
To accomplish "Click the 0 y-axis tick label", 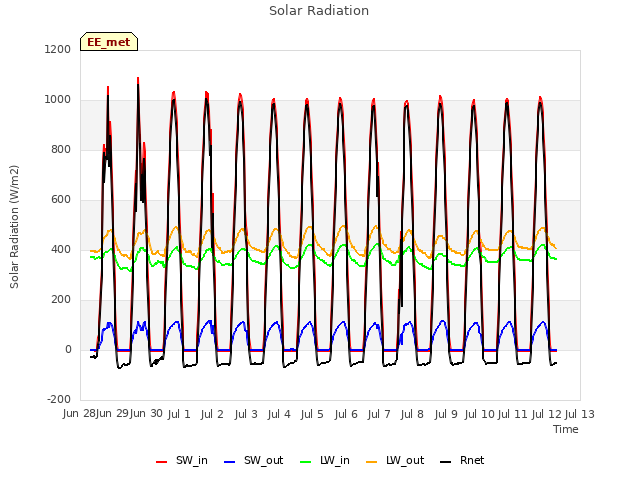I will [68, 349].
